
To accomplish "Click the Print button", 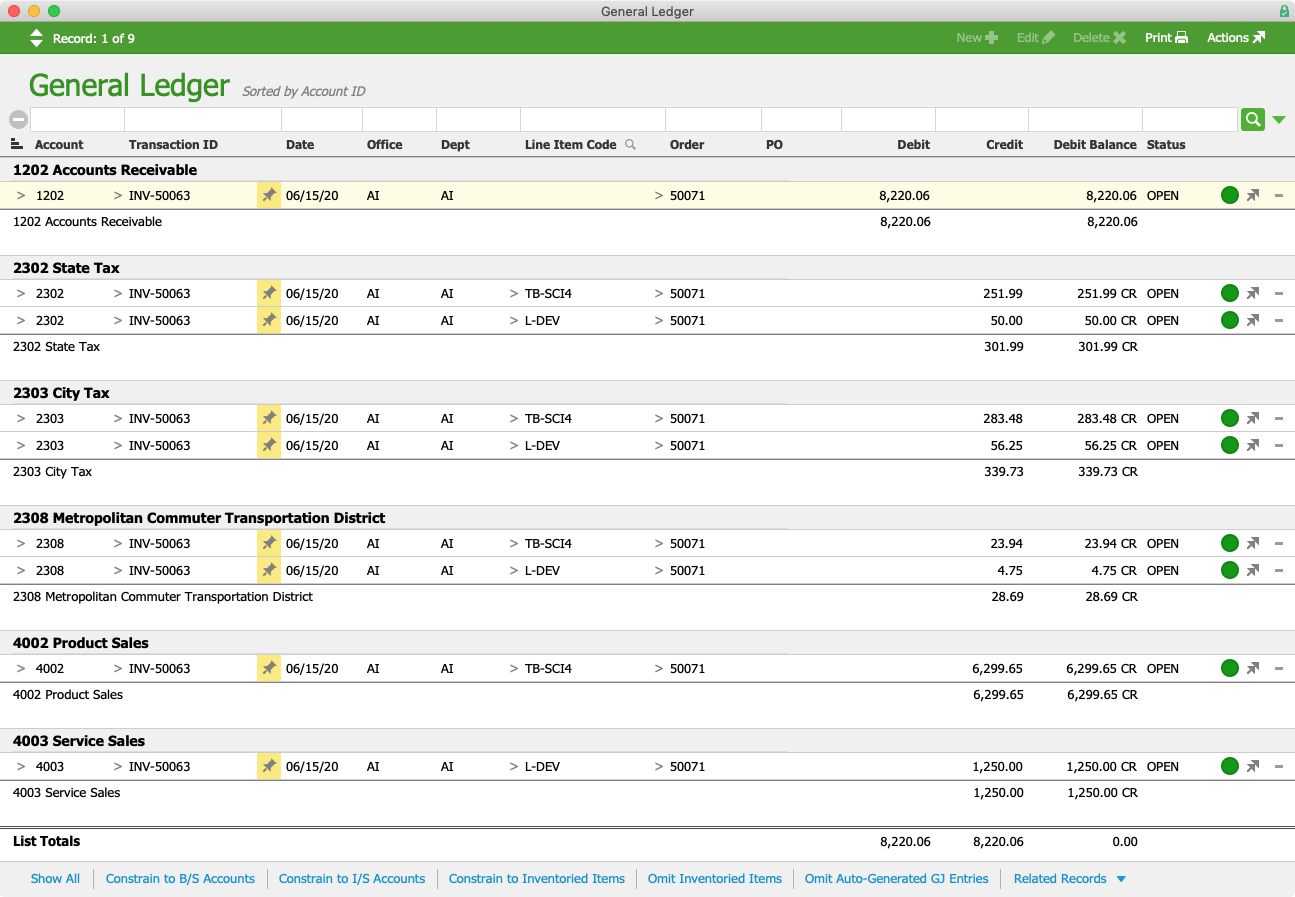I will (1167, 38).
